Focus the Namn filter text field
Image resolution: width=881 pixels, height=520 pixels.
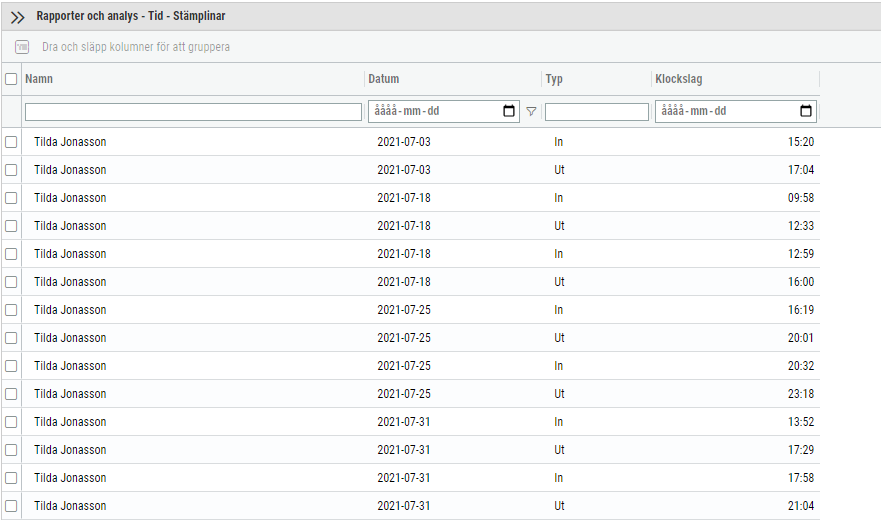[x=193, y=112]
